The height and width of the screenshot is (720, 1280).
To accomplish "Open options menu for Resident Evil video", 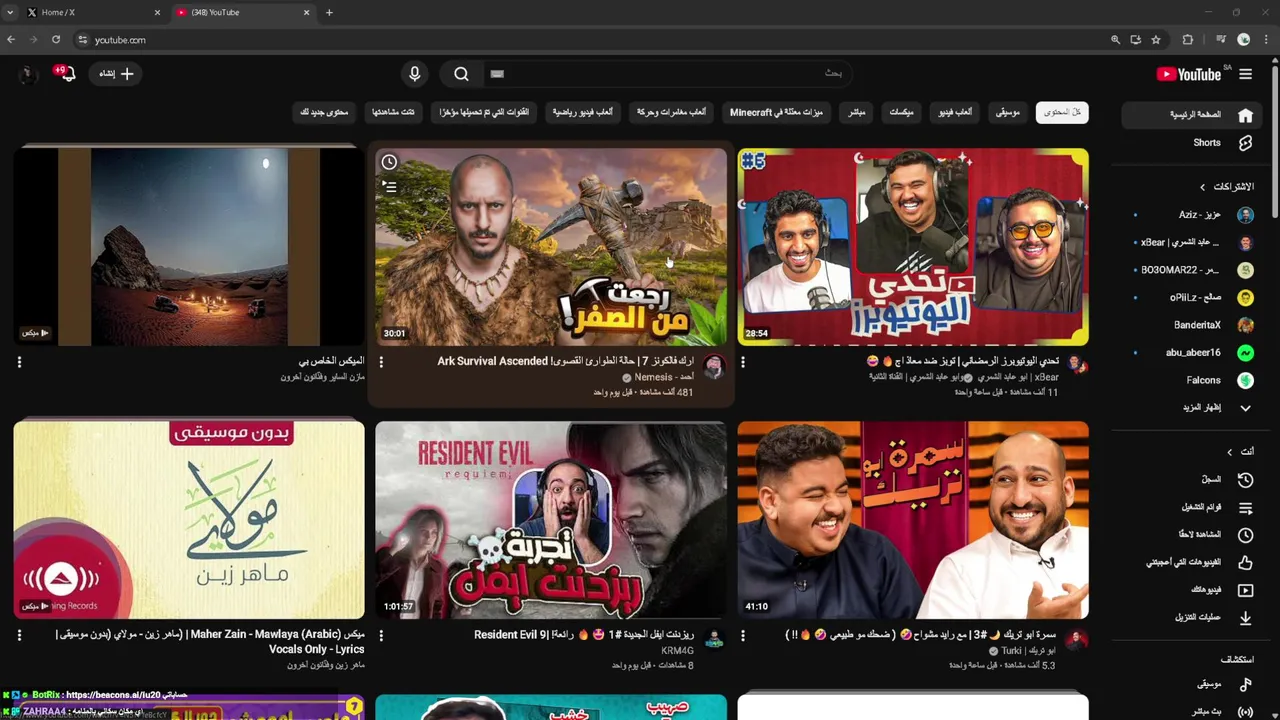I will pyautogui.click(x=381, y=635).
